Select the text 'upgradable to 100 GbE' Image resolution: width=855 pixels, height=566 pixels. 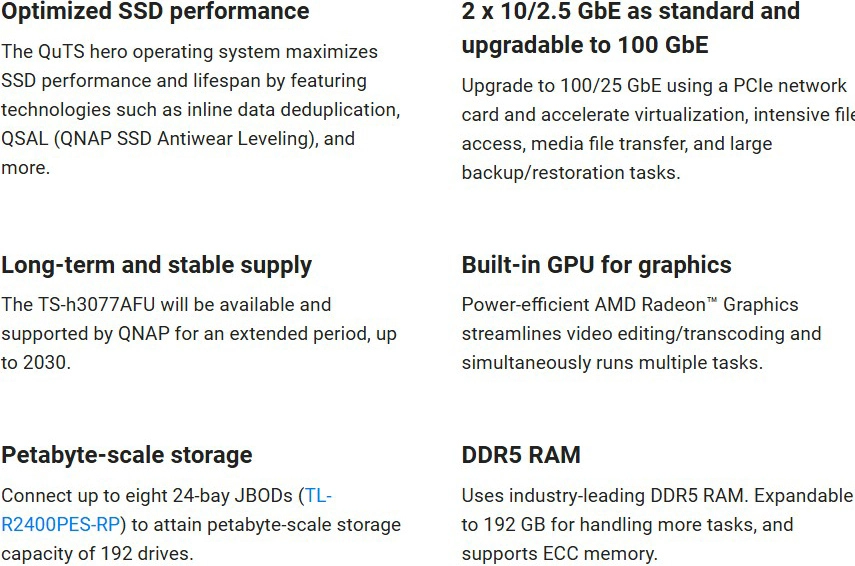[x=585, y=45]
